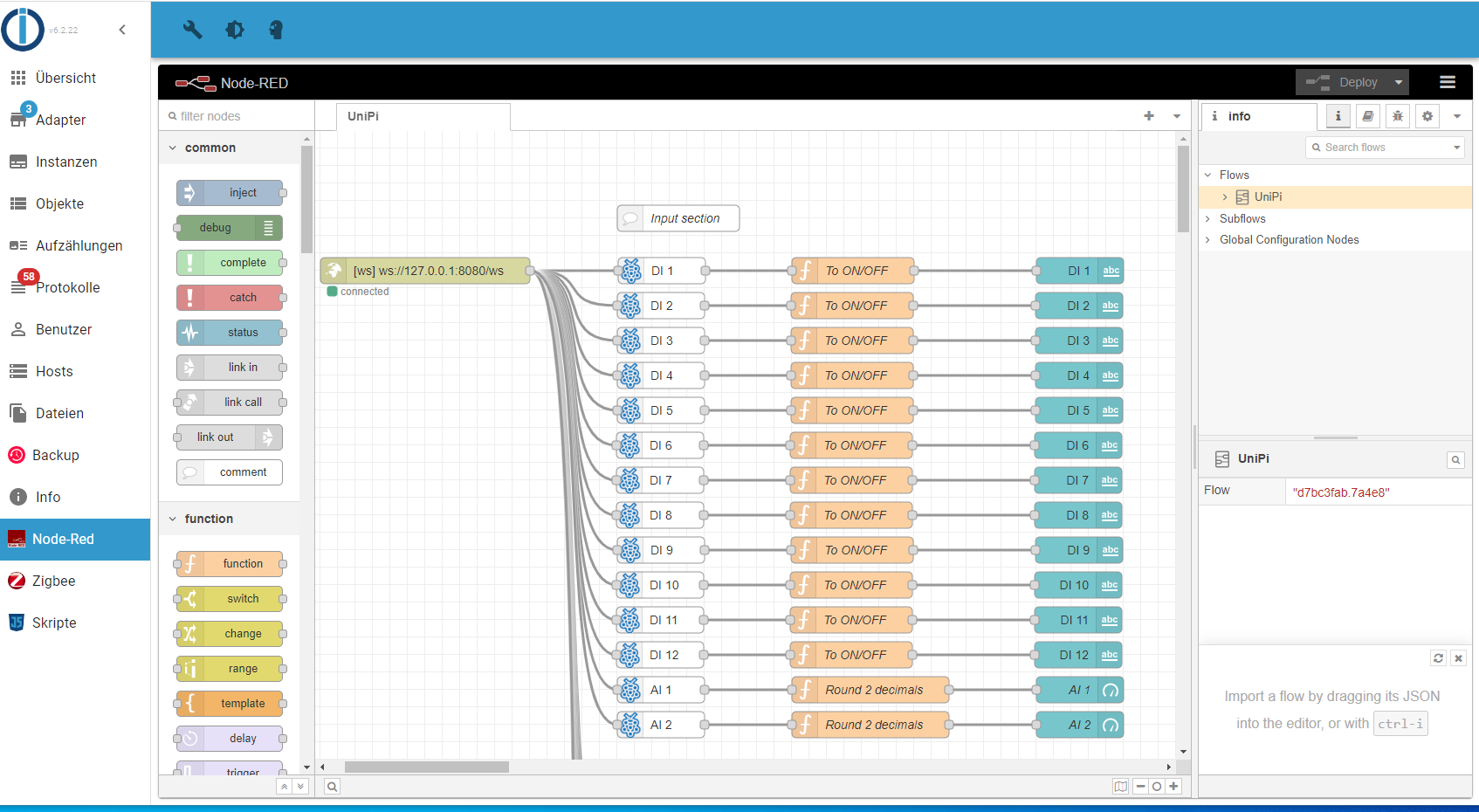The width and height of the screenshot is (1479, 812).
Task: Select the websocket ws://127.0.0.1:8080/ws node
Action: [x=425, y=271]
